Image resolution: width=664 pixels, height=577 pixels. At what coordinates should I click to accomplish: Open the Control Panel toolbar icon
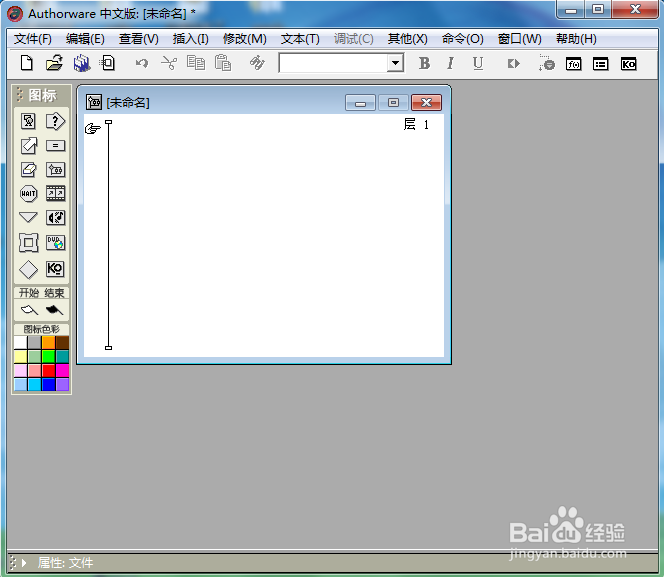point(546,63)
